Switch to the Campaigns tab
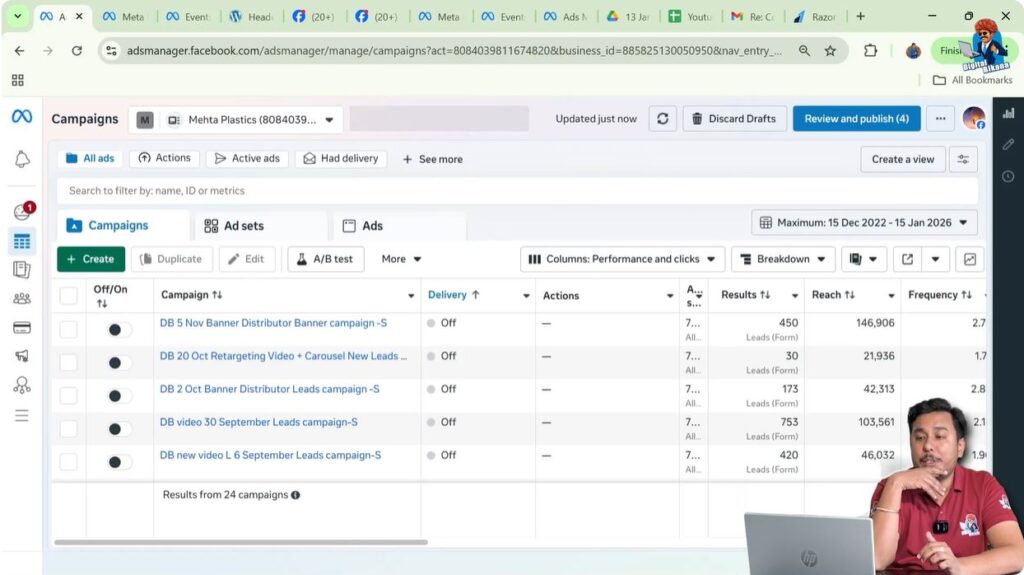This screenshot has width=1024, height=575. [124, 225]
